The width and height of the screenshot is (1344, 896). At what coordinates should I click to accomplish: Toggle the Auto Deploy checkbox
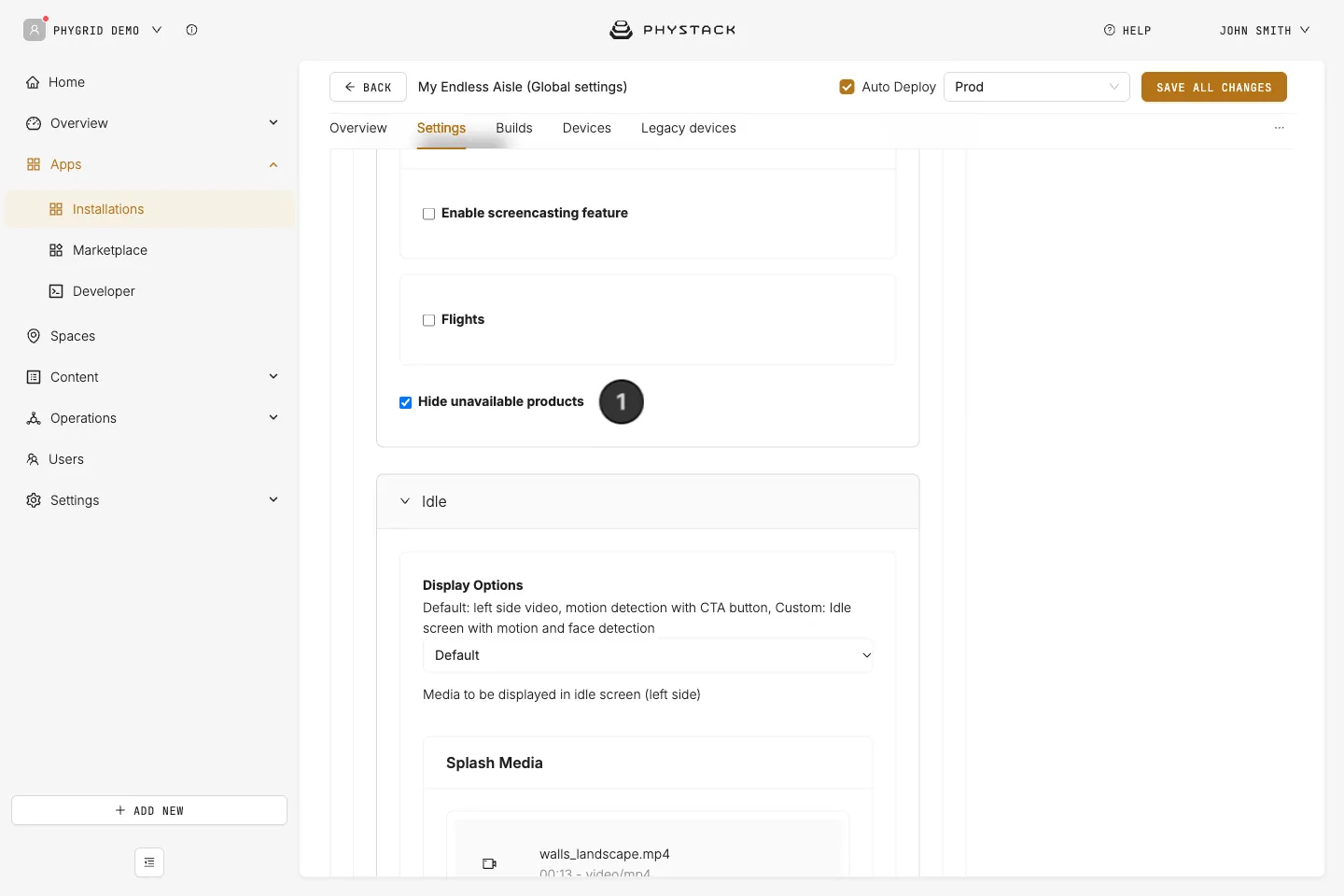pos(847,87)
